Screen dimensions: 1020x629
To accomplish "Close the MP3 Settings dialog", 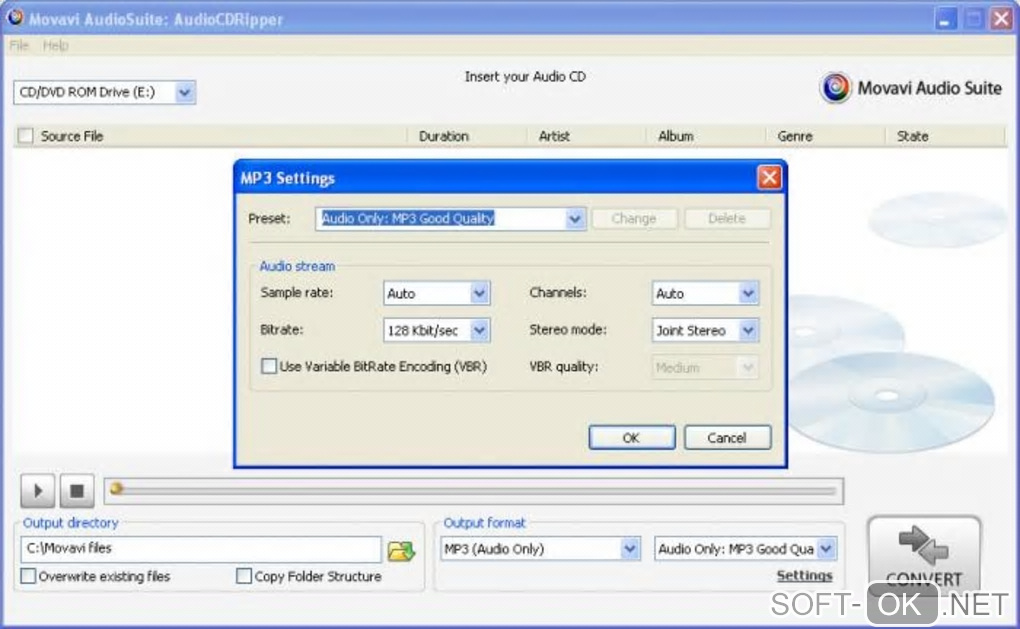I will (770, 177).
